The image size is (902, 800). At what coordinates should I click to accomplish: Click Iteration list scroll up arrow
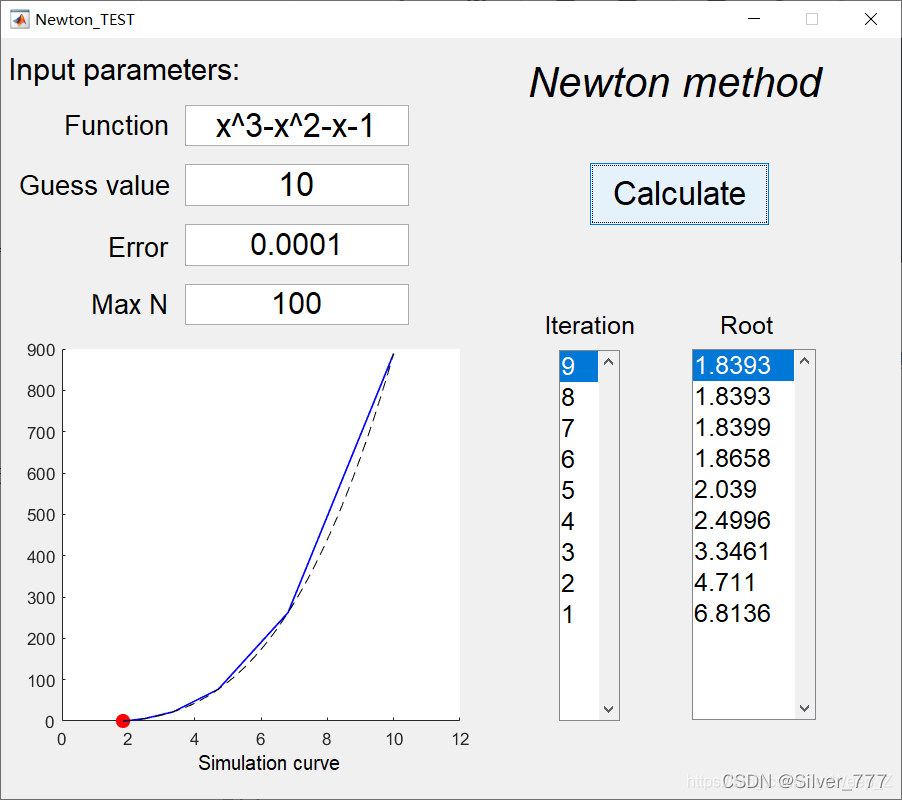coord(609,362)
